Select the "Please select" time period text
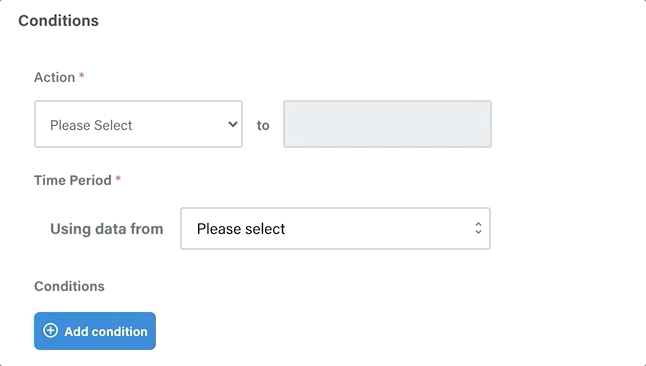 click(x=241, y=229)
